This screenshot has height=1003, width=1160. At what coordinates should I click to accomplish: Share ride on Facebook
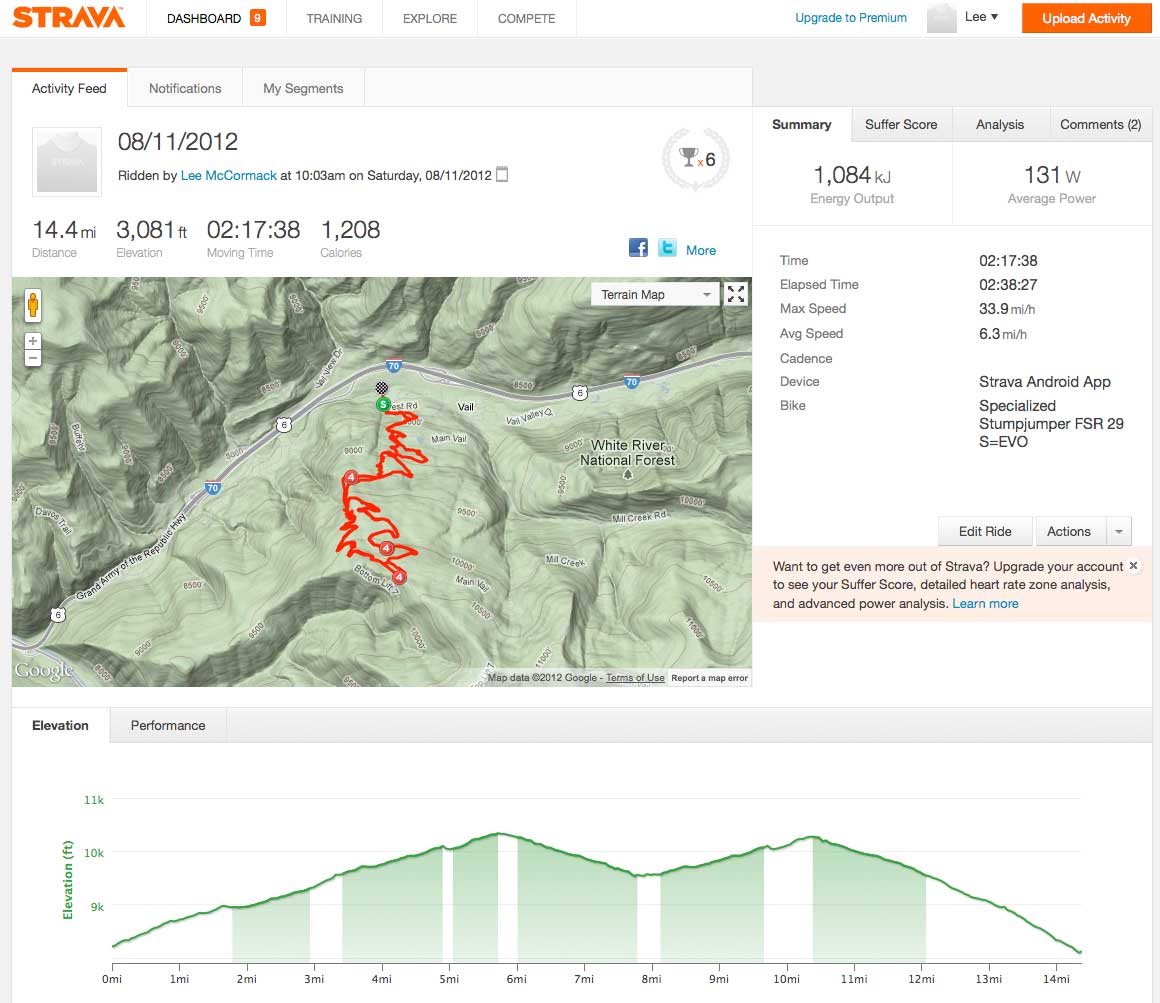[638, 248]
